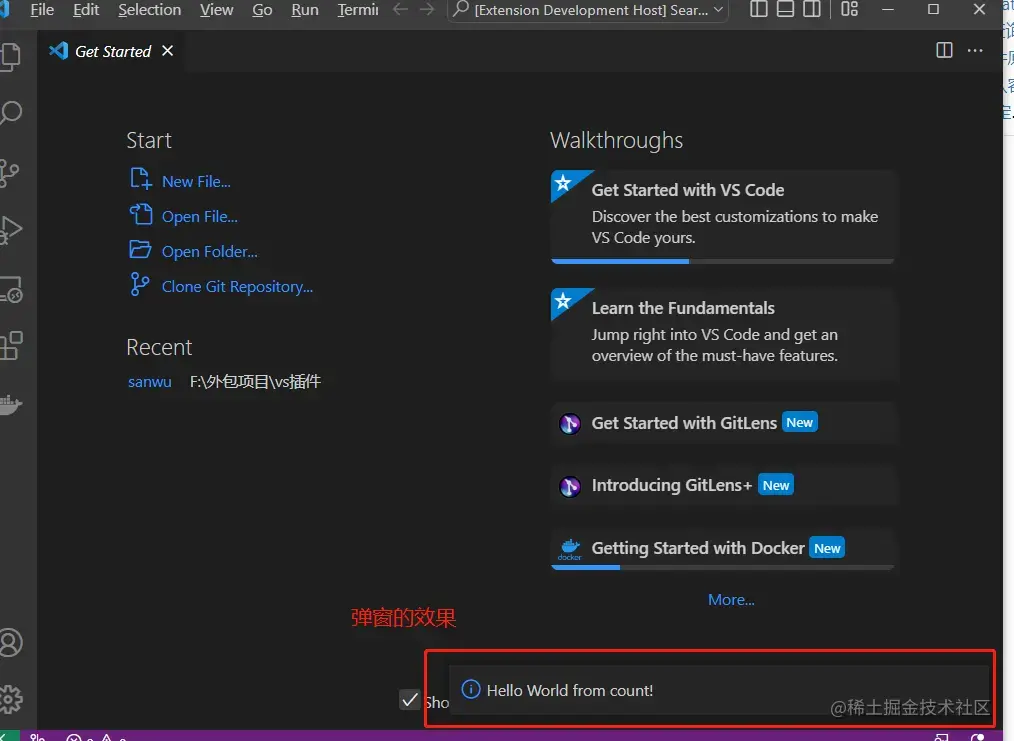Open the Edit menu
Viewport: 1014px width, 741px height.
tap(86, 10)
